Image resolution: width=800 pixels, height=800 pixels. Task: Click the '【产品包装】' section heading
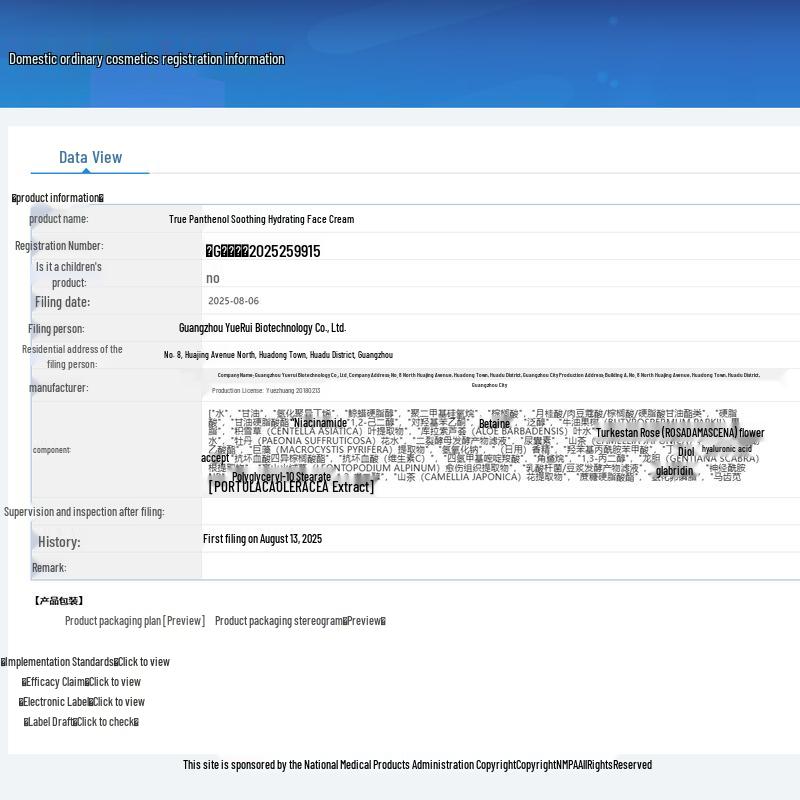[59, 601]
